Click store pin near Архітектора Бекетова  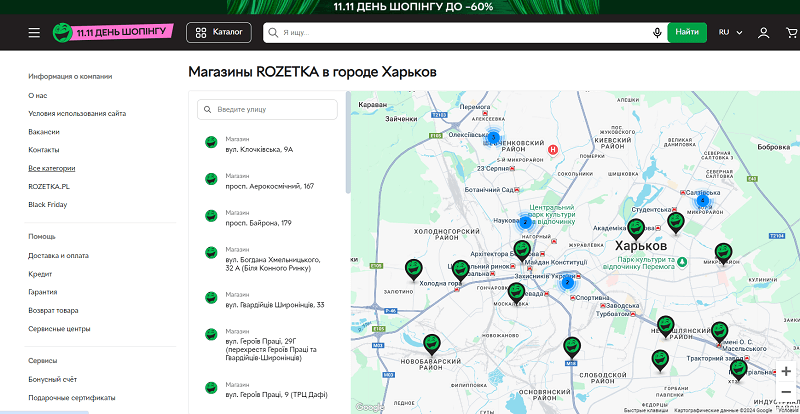(522, 251)
